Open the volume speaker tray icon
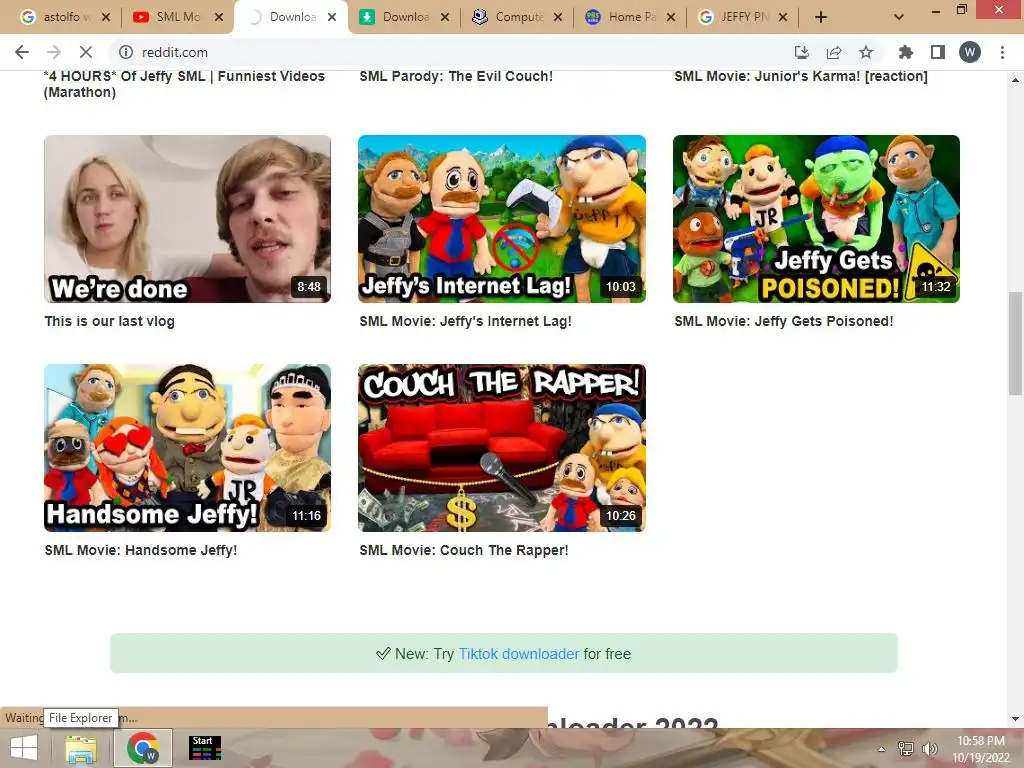This screenshot has height=768, width=1024. pos(929,748)
